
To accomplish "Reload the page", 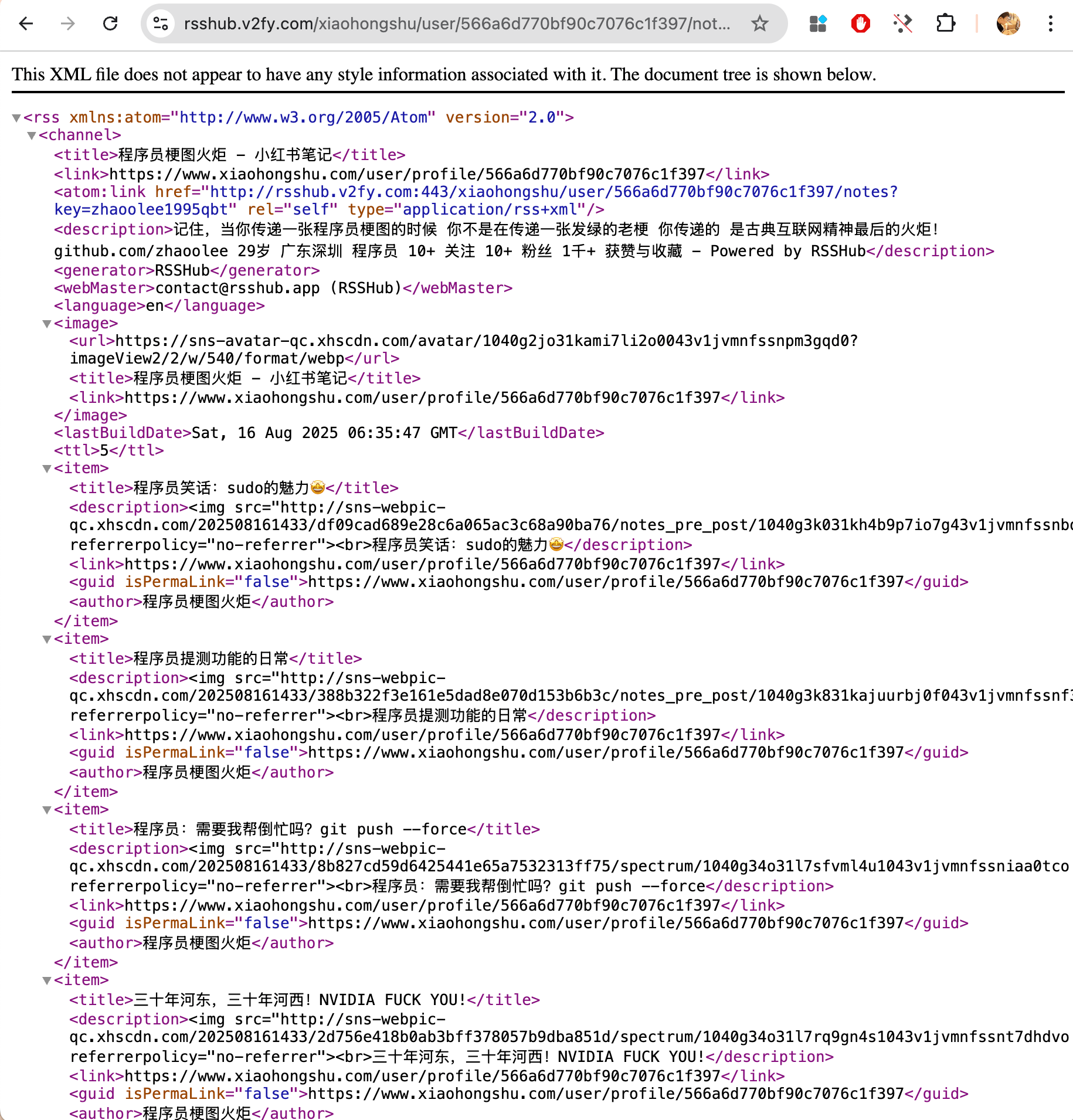I will click(x=110, y=23).
